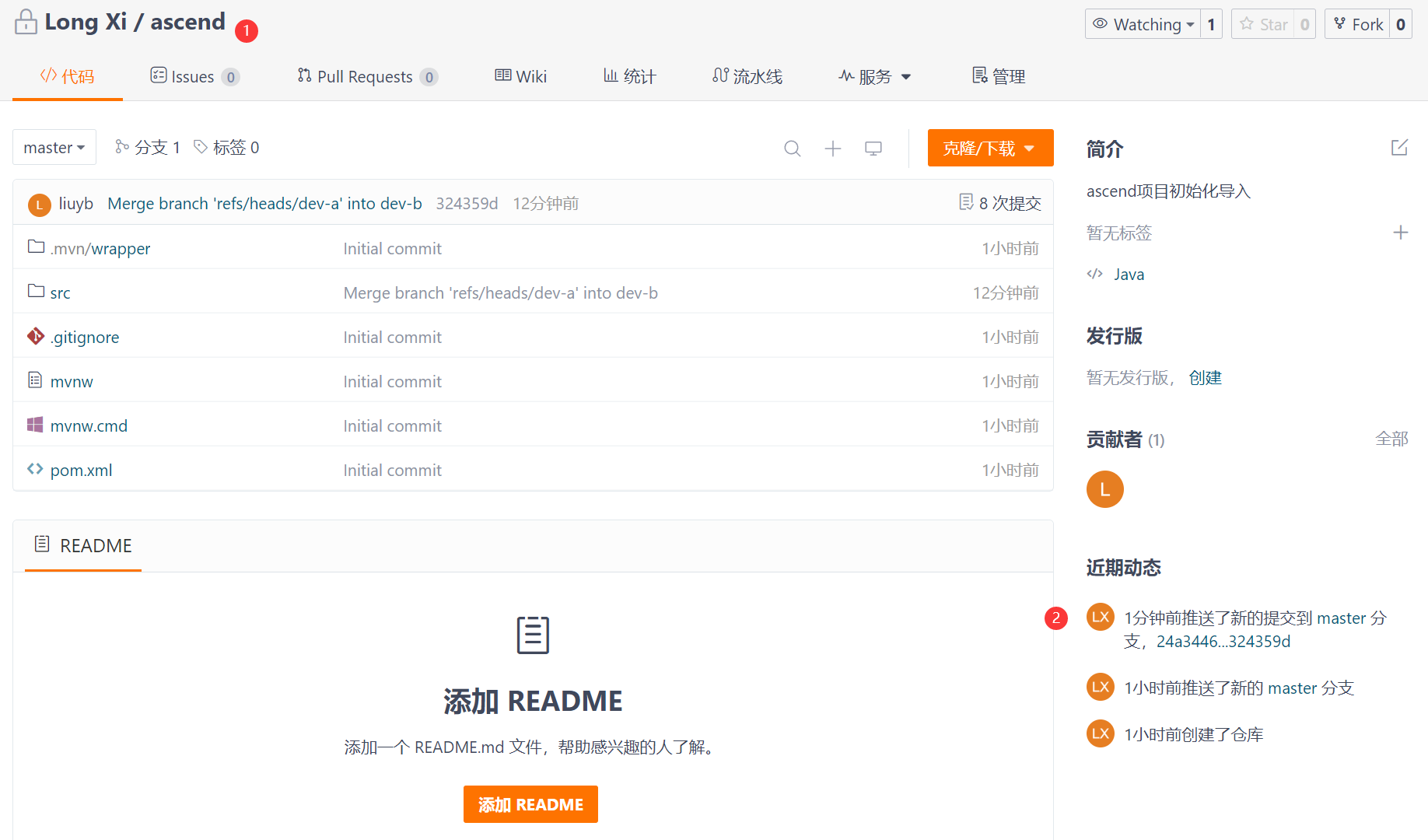Click the edit icon beside 简介
This screenshot has width=1428, height=840.
point(1398,148)
